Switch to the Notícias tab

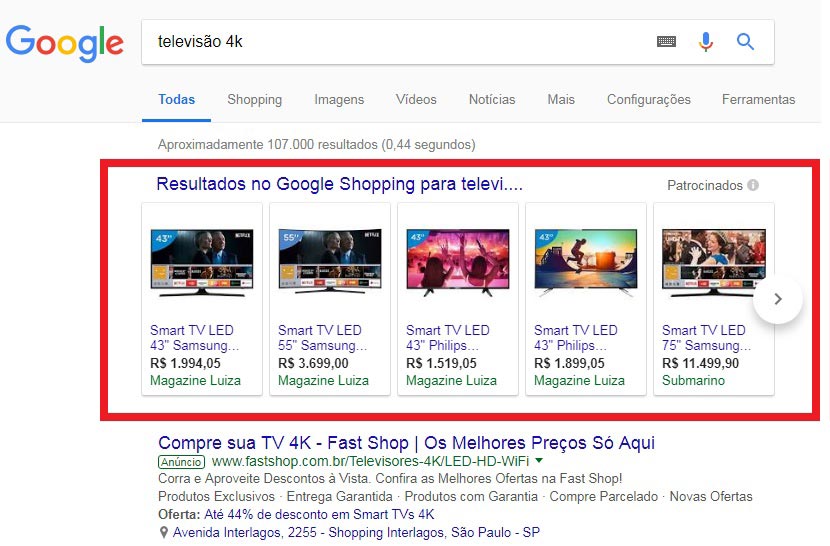[492, 100]
